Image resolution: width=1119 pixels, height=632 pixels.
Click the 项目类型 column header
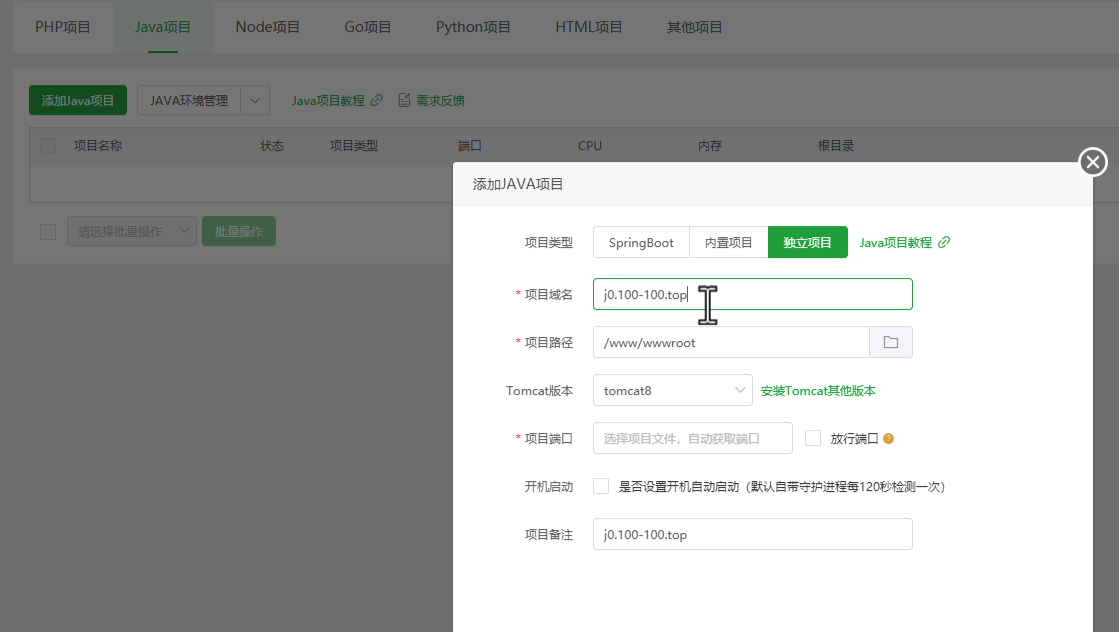point(354,146)
